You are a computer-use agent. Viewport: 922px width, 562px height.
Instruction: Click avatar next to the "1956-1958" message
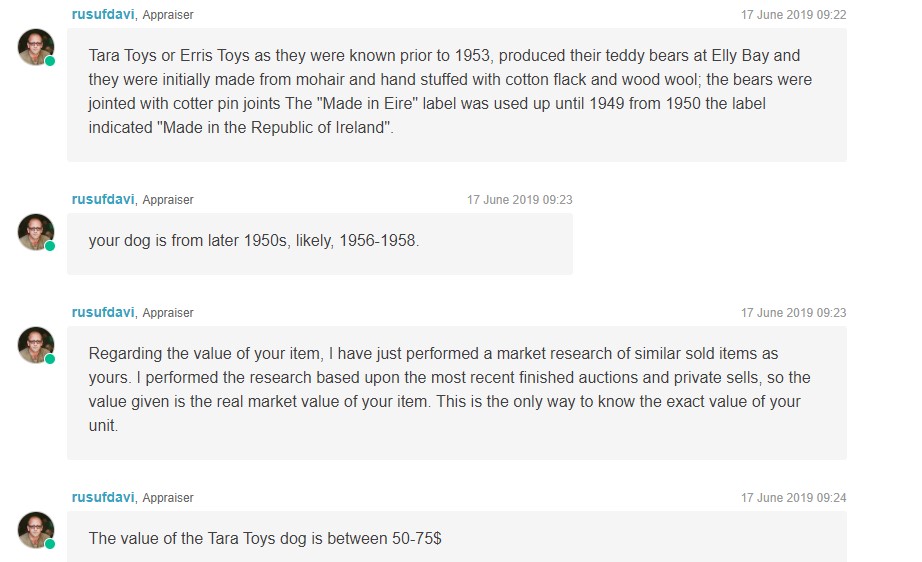coord(36,231)
